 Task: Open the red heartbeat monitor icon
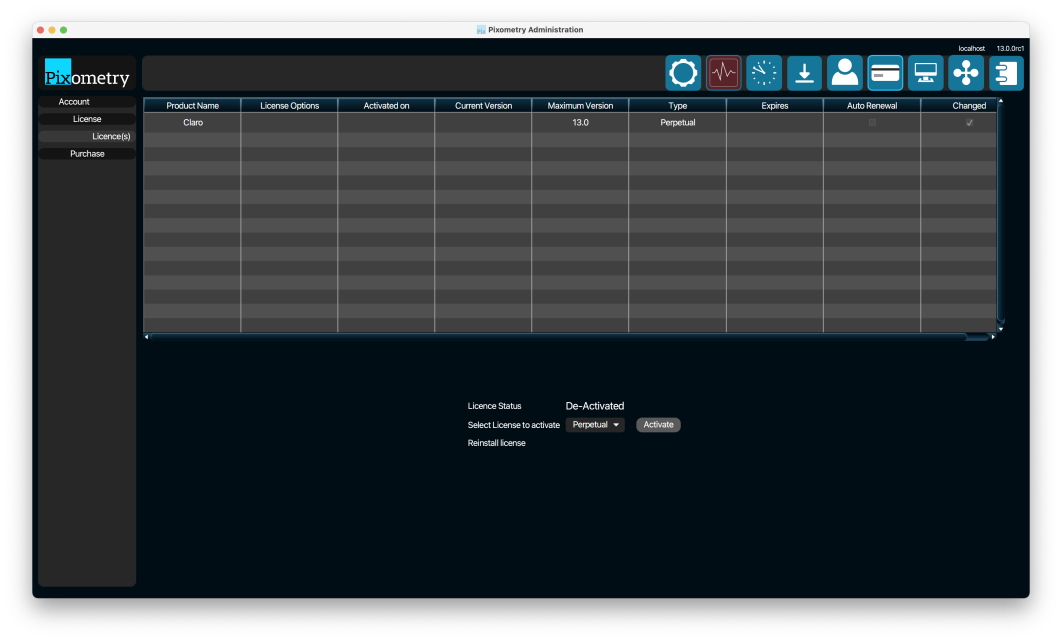click(723, 73)
